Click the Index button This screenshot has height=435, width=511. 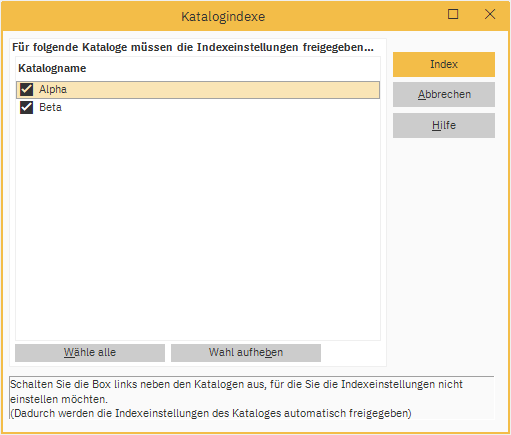pos(444,64)
